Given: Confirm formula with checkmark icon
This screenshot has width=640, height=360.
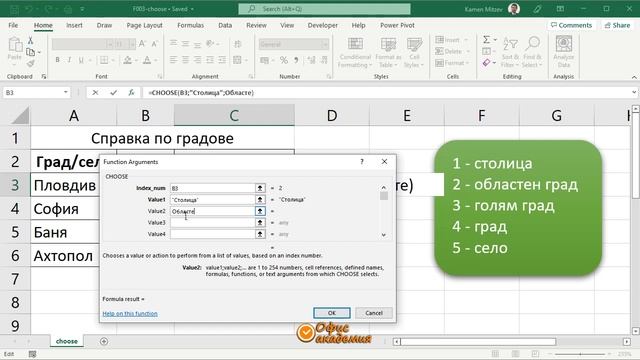Looking at the screenshot, I should coord(113,93).
